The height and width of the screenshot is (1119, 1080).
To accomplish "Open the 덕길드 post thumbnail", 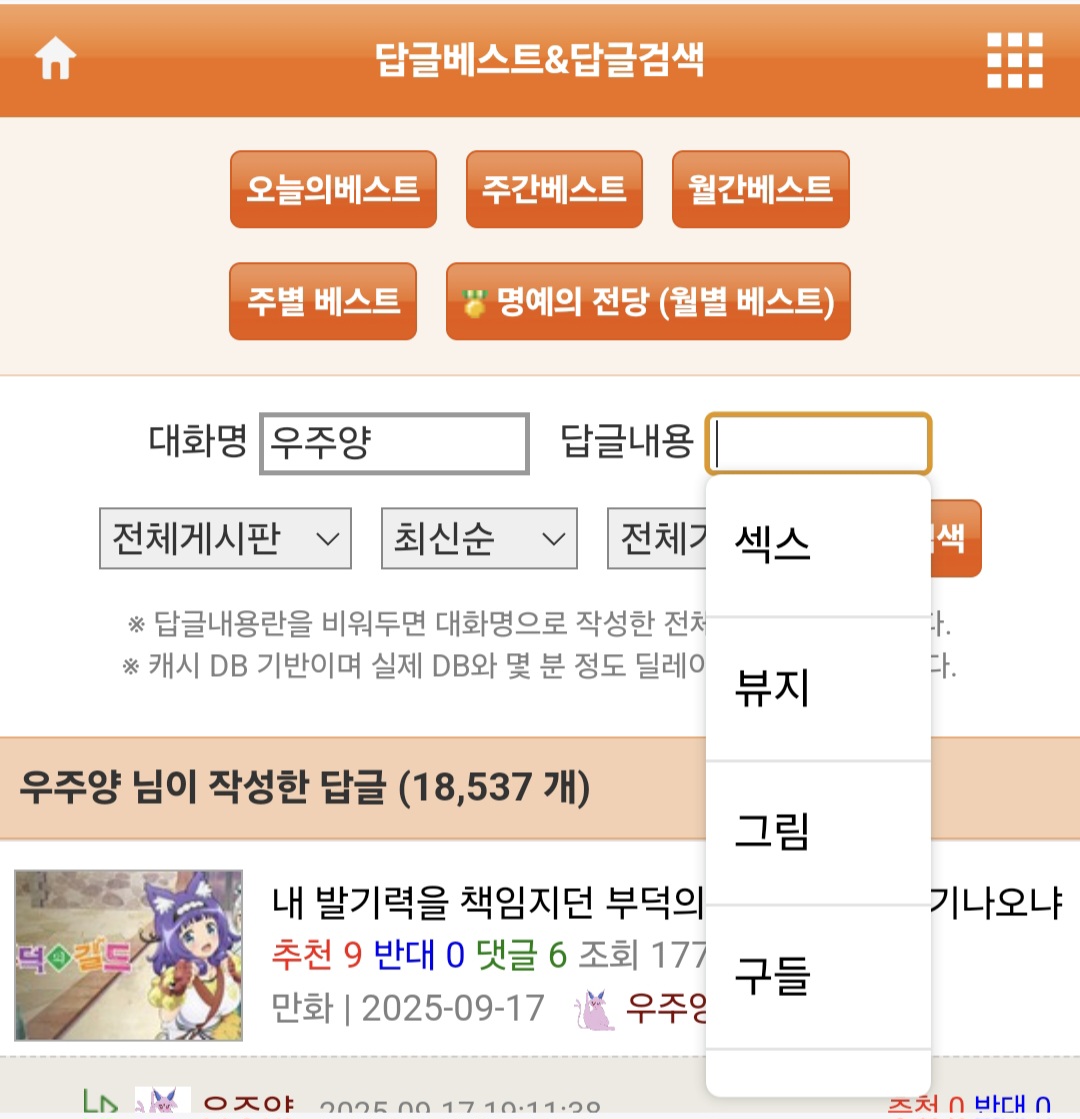I will click(128, 955).
